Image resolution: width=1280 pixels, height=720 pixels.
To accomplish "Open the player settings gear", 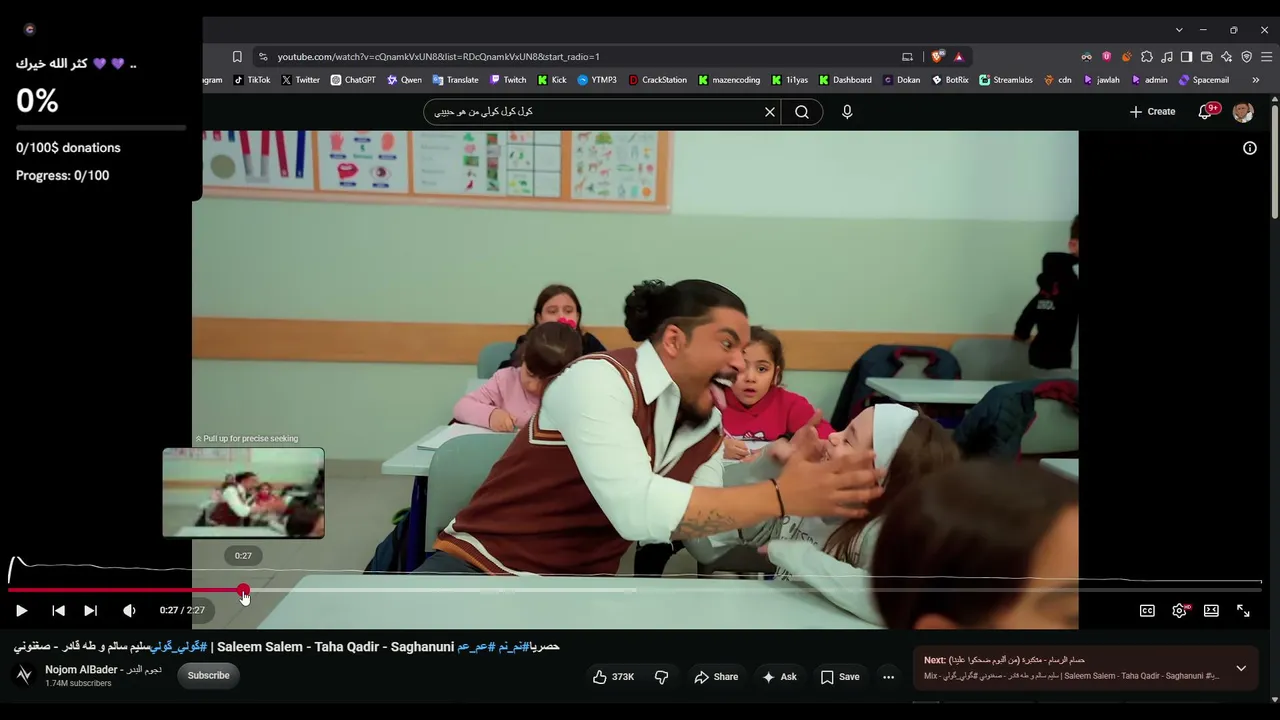I will pos(1180,610).
